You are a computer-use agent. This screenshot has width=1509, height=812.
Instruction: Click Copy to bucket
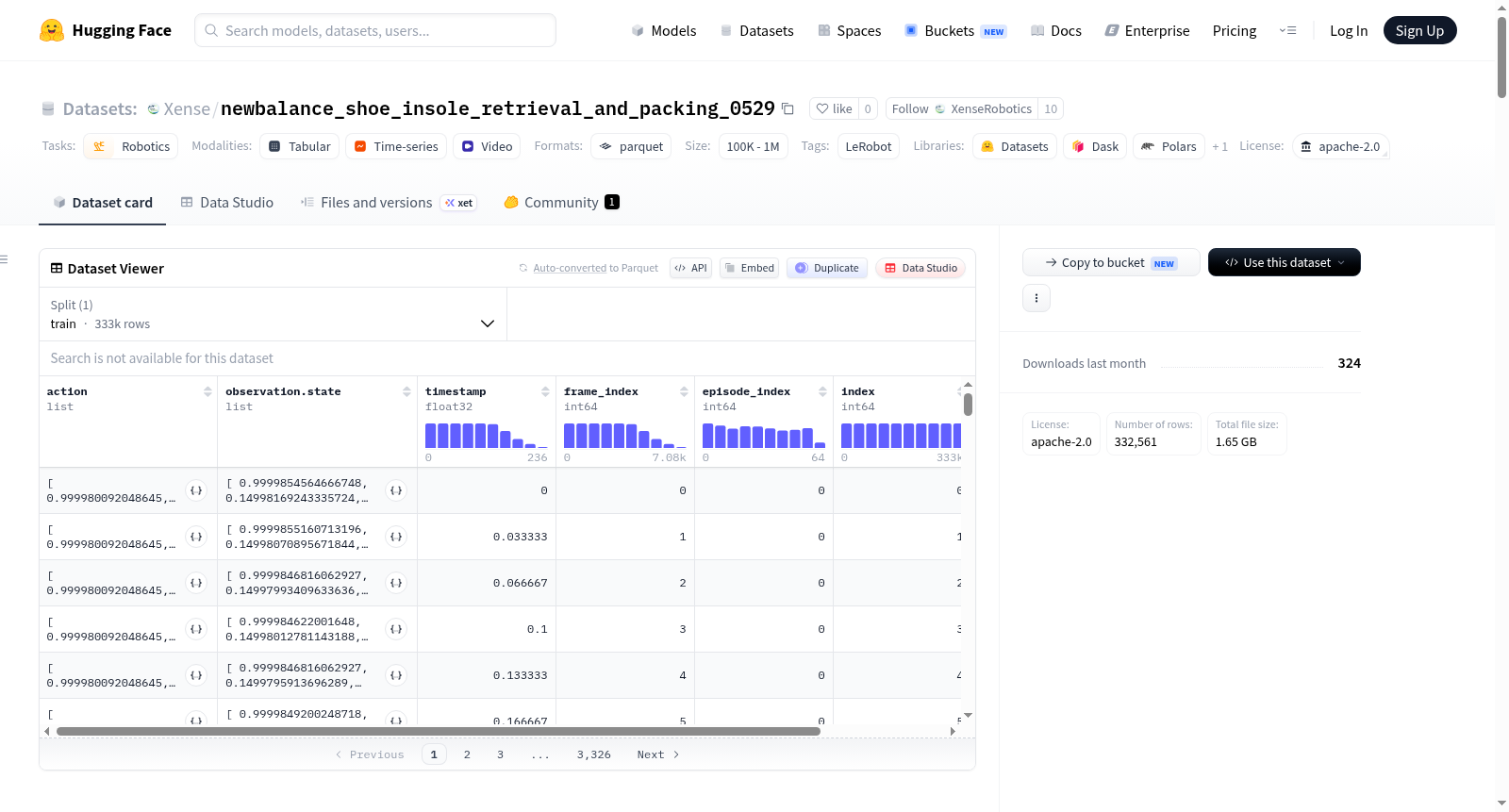point(1111,262)
